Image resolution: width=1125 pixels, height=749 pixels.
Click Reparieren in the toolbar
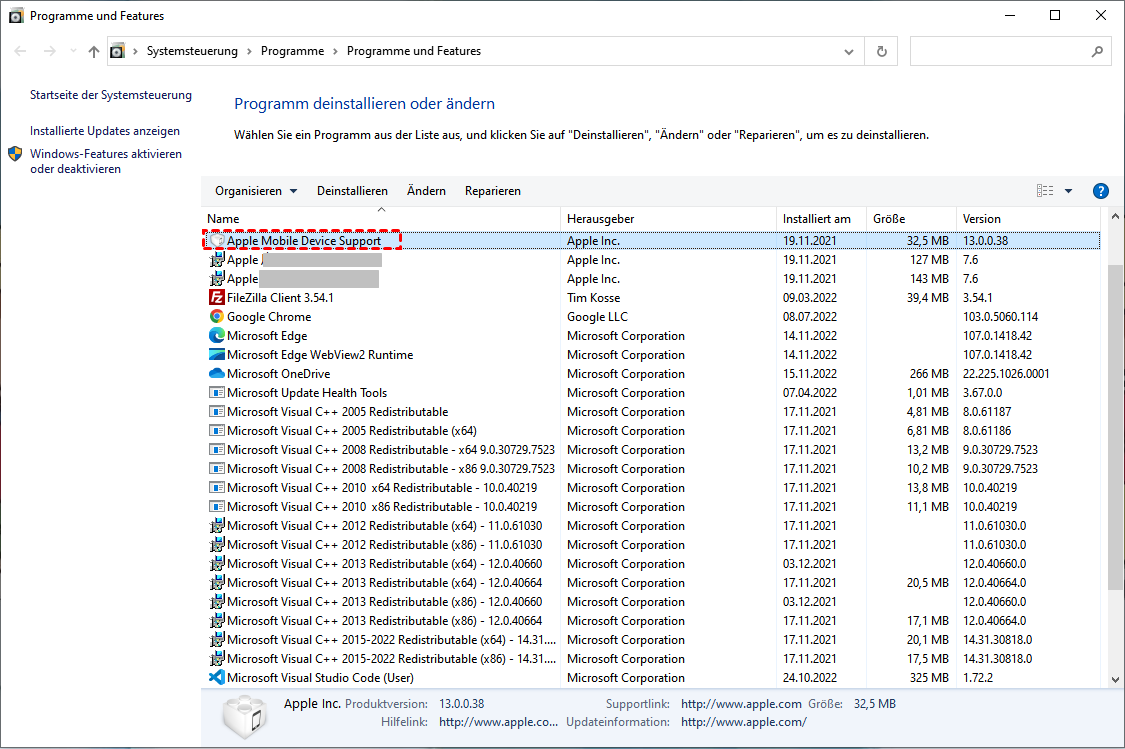point(492,191)
